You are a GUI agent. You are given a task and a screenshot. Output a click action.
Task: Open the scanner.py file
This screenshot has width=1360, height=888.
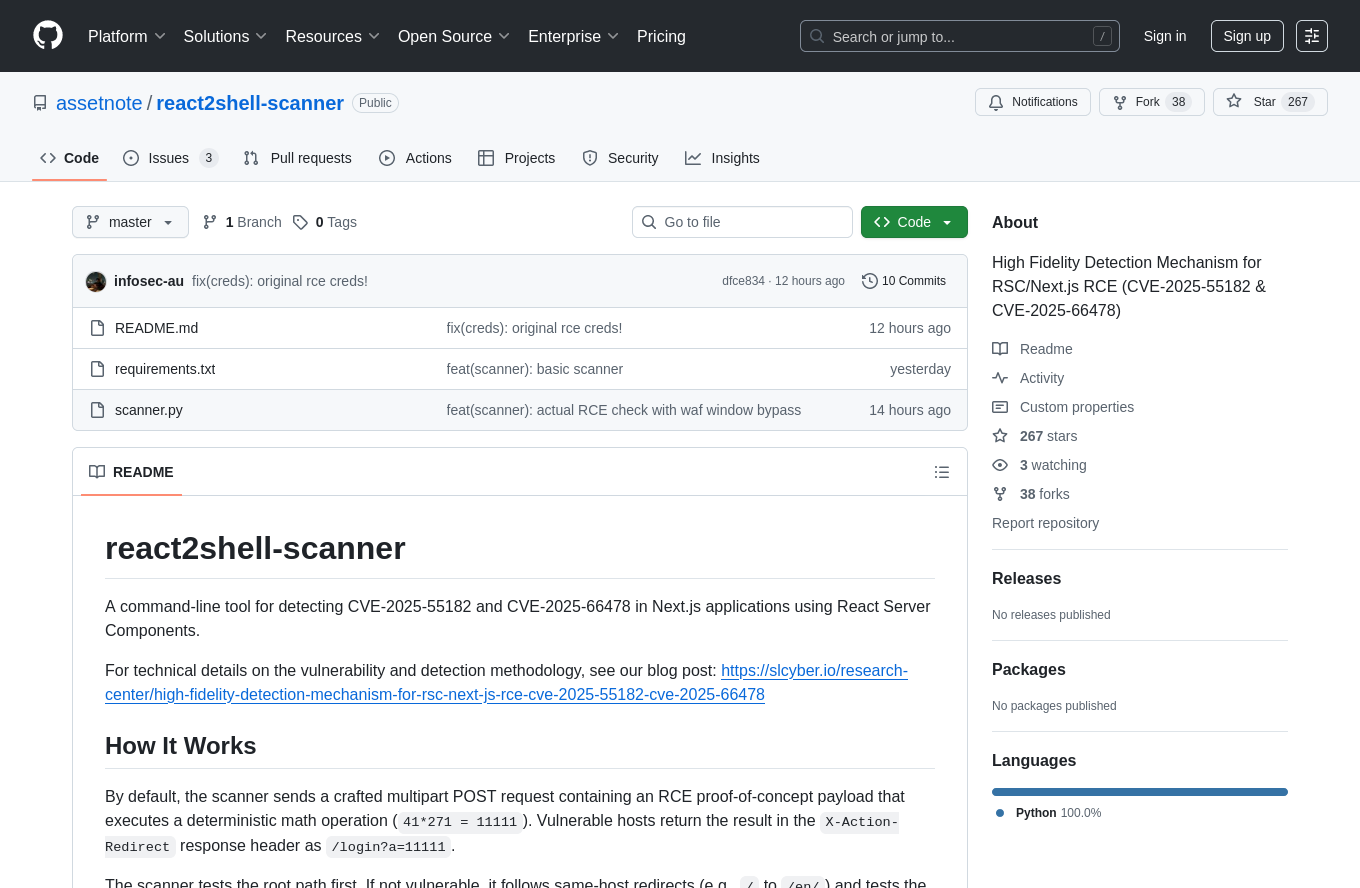[149, 410]
